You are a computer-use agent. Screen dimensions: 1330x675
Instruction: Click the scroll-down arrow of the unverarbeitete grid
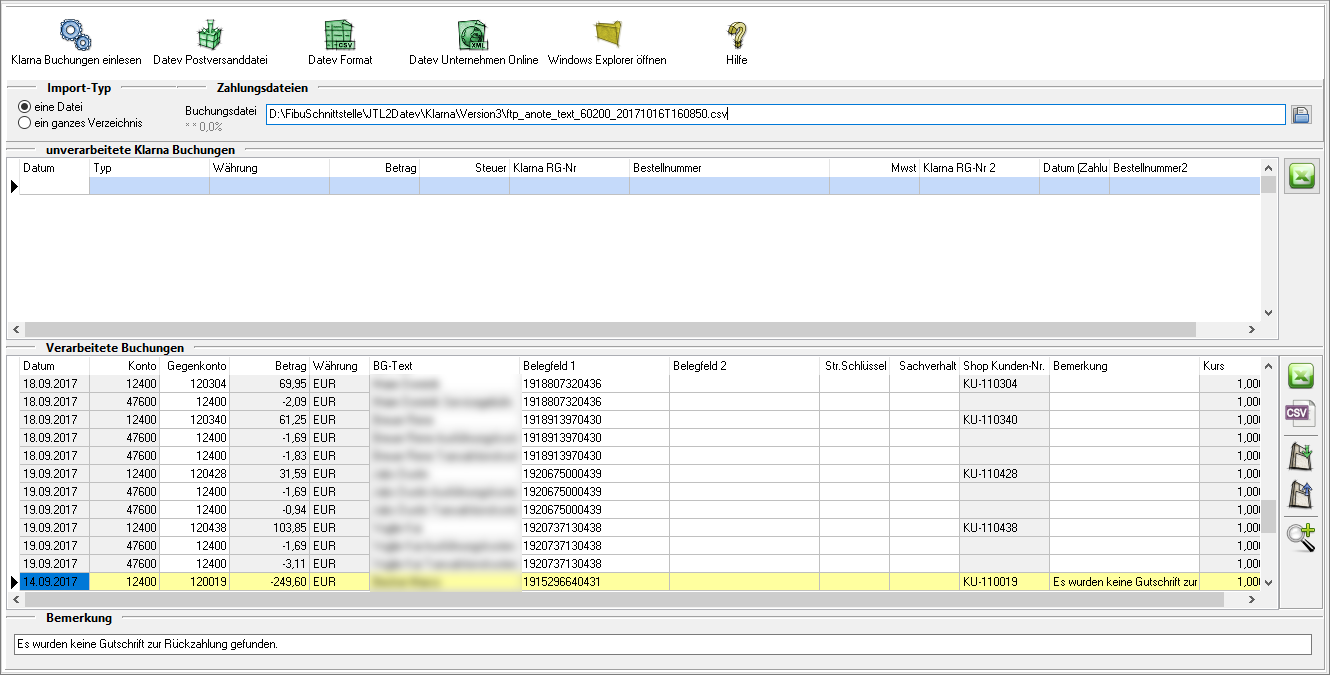point(1269,312)
